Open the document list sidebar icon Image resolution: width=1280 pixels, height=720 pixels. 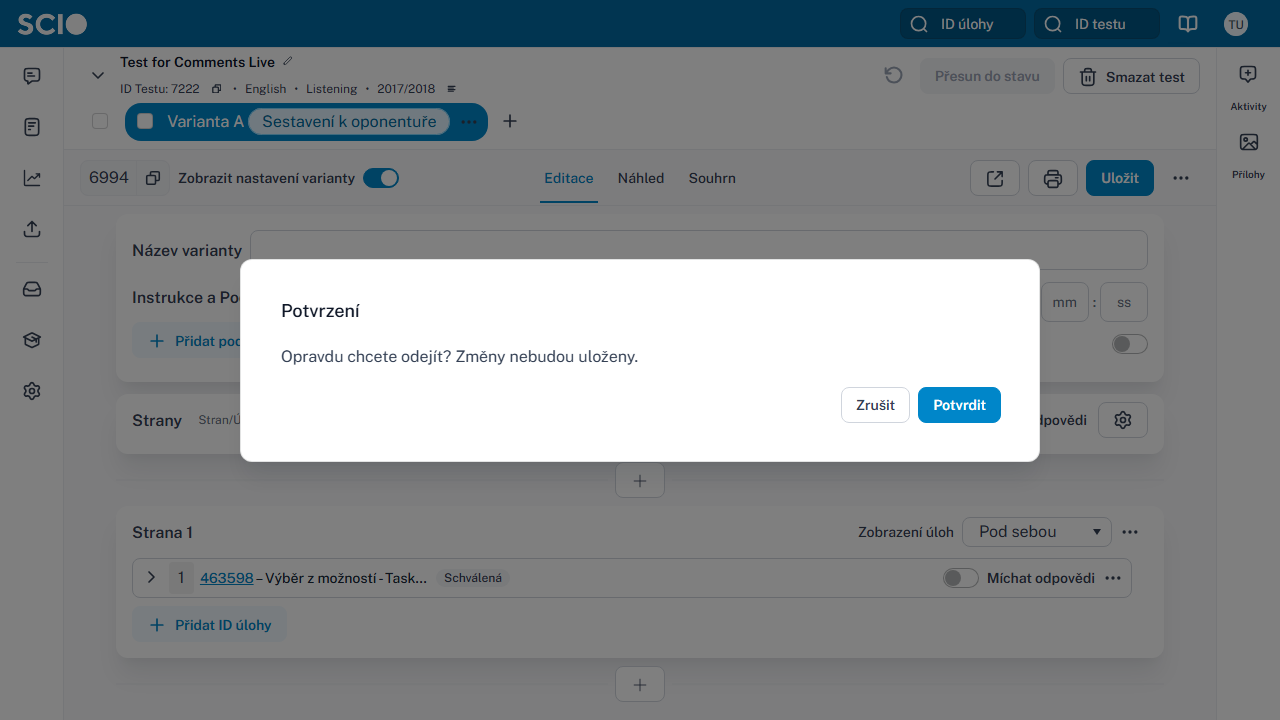(x=32, y=127)
